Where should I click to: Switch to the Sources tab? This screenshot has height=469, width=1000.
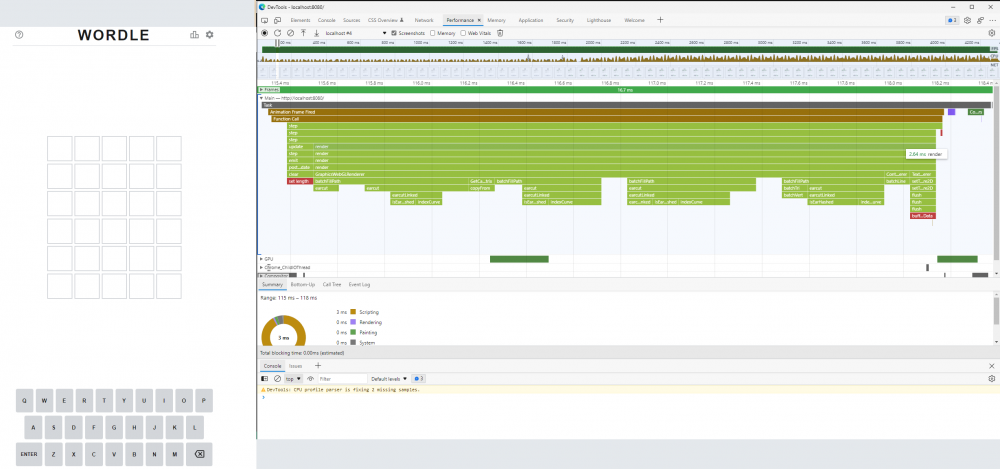pos(351,20)
